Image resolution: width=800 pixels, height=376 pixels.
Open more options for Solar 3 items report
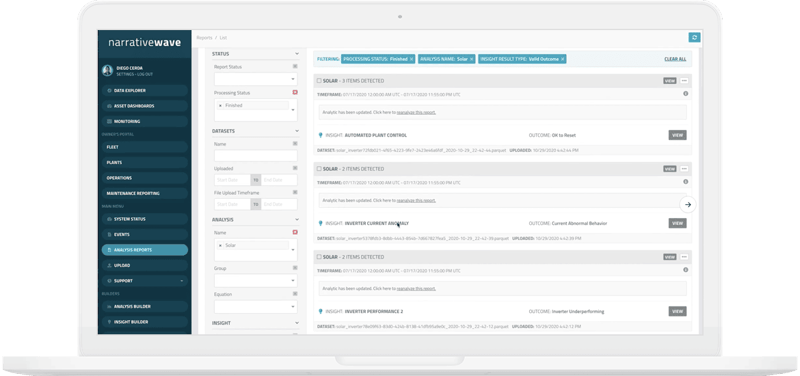tap(684, 81)
